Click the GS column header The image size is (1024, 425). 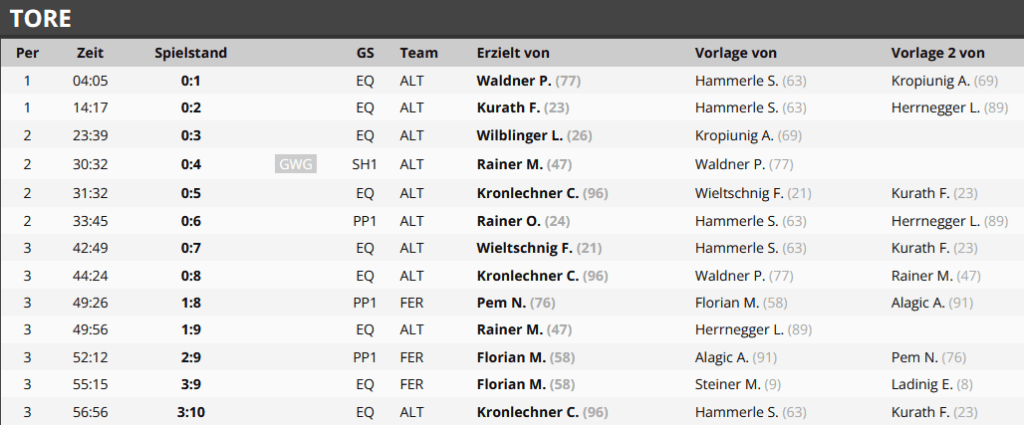[365, 53]
